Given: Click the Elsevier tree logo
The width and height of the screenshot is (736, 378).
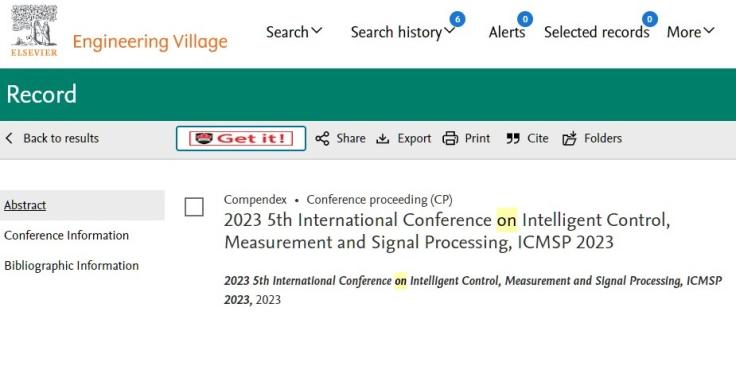Looking at the screenshot, I should click(34, 31).
